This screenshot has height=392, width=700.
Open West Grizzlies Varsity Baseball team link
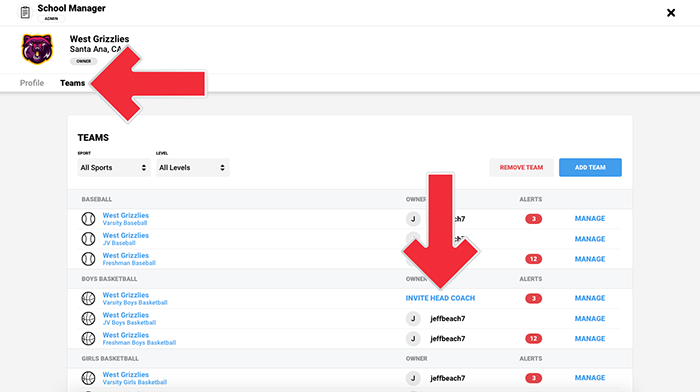(x=125, y=219)
